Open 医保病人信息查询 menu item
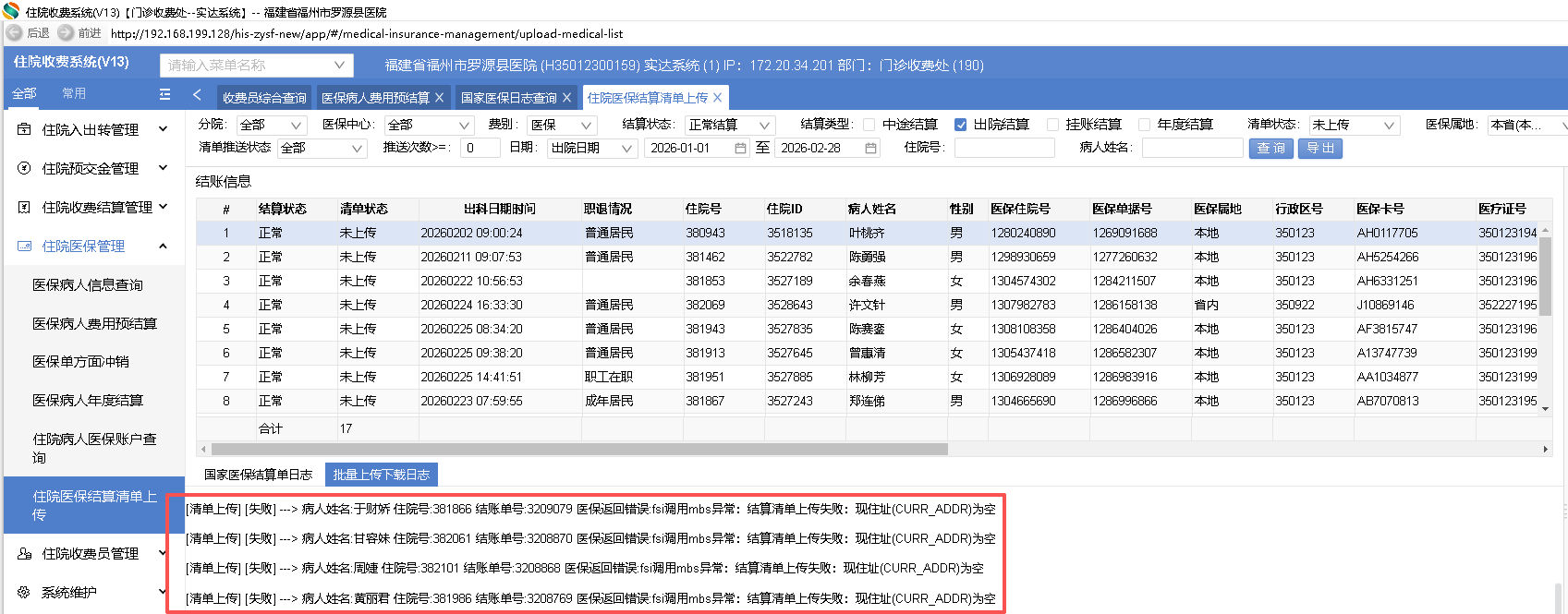The image size is (1568, 614). (88, 285)
